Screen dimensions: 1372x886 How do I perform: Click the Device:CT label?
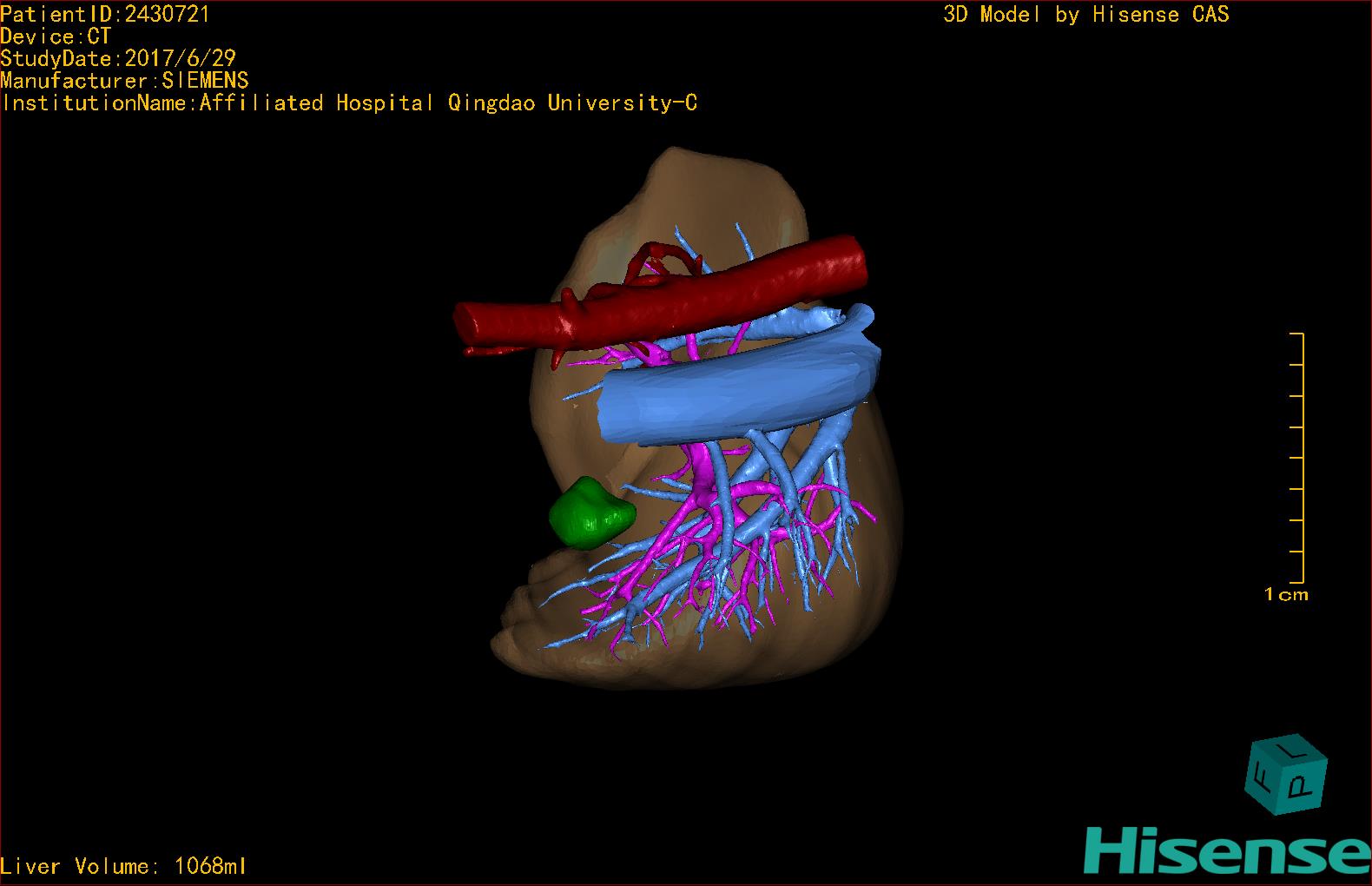[56, 36]
